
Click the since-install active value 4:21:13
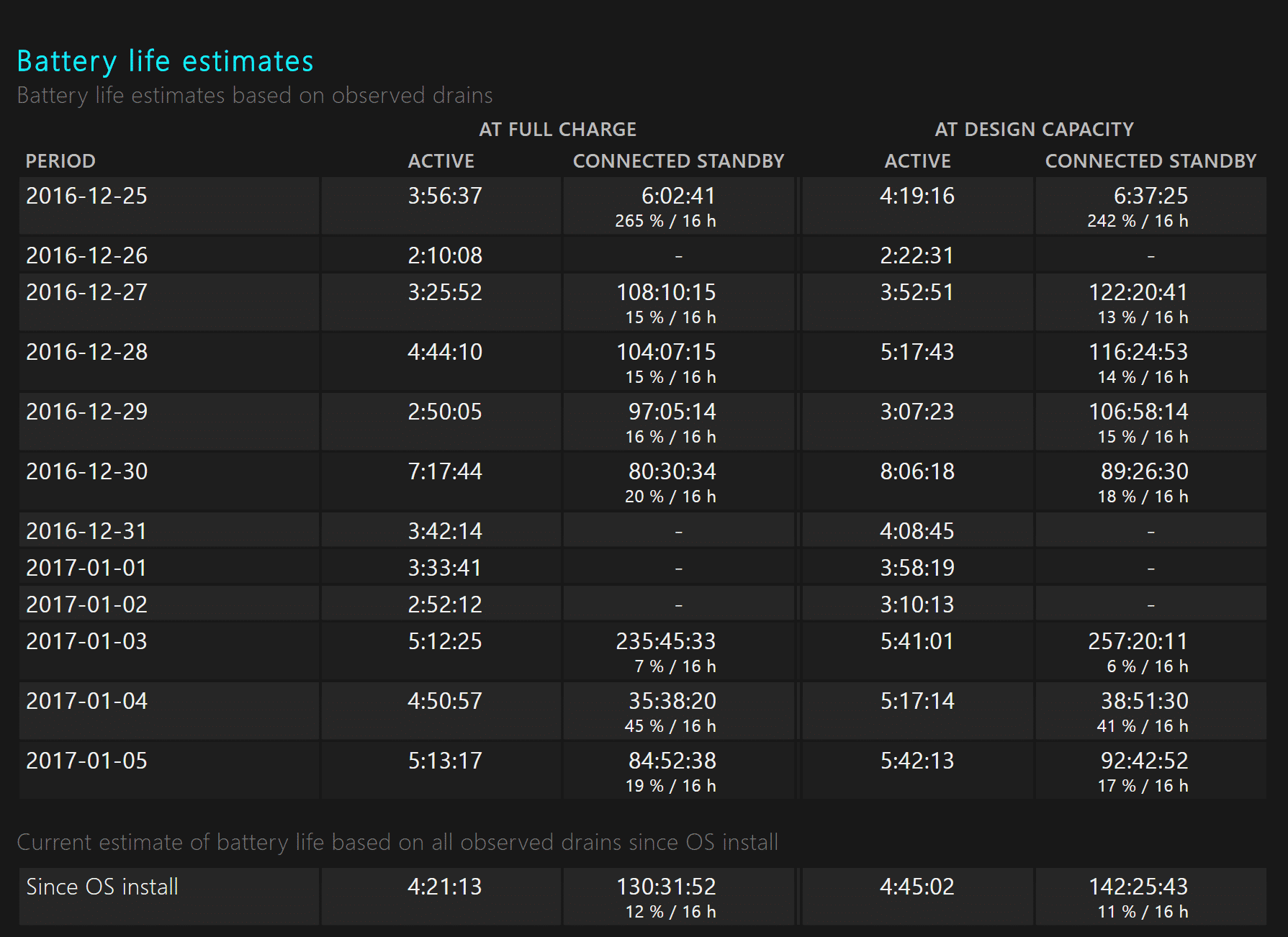tap(445, 887)
